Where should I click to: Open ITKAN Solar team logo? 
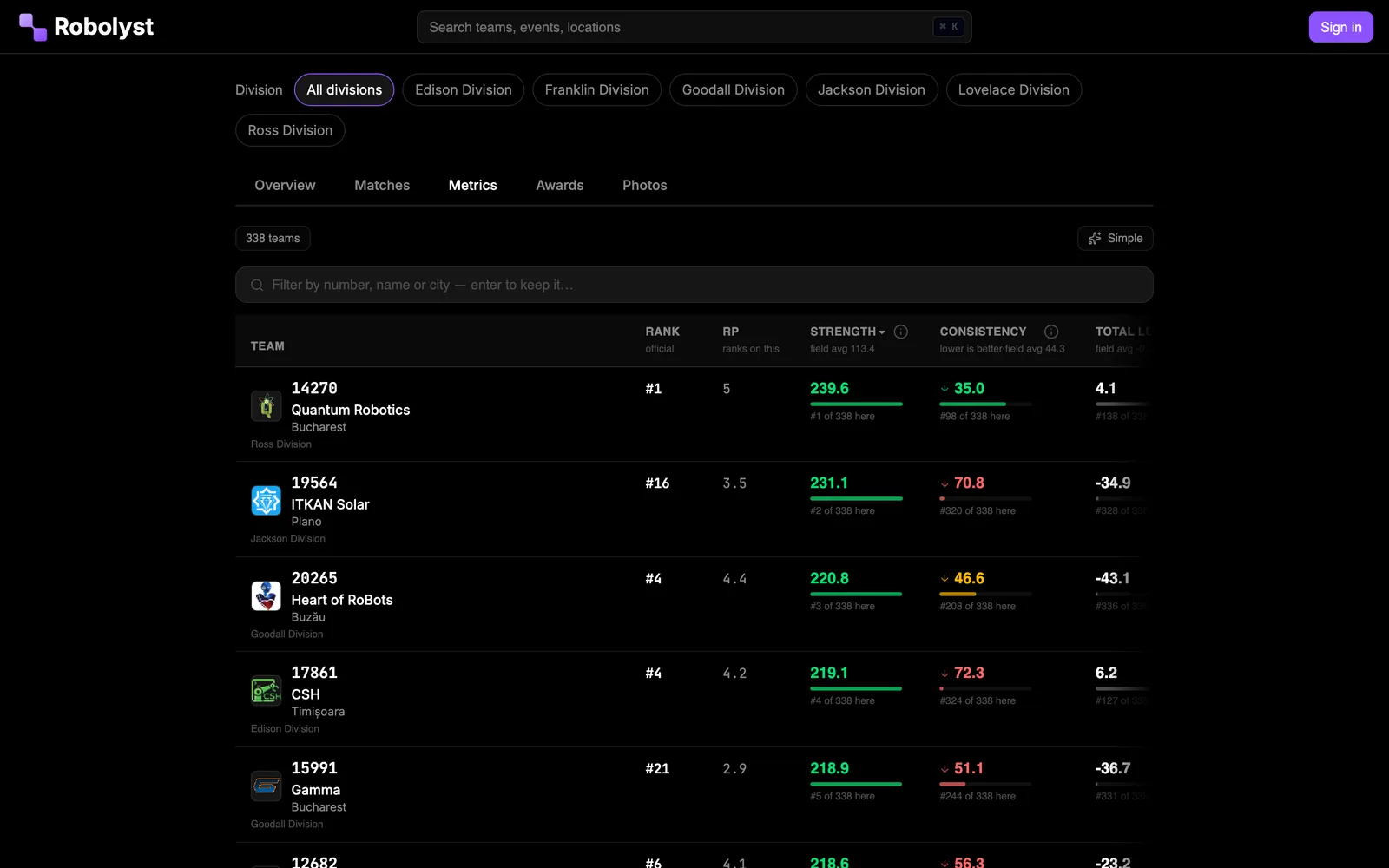266,501
